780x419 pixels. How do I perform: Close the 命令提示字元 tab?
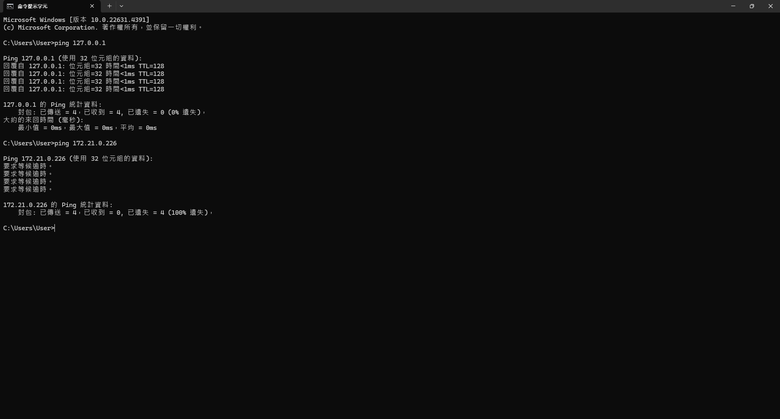coord(92,6)
